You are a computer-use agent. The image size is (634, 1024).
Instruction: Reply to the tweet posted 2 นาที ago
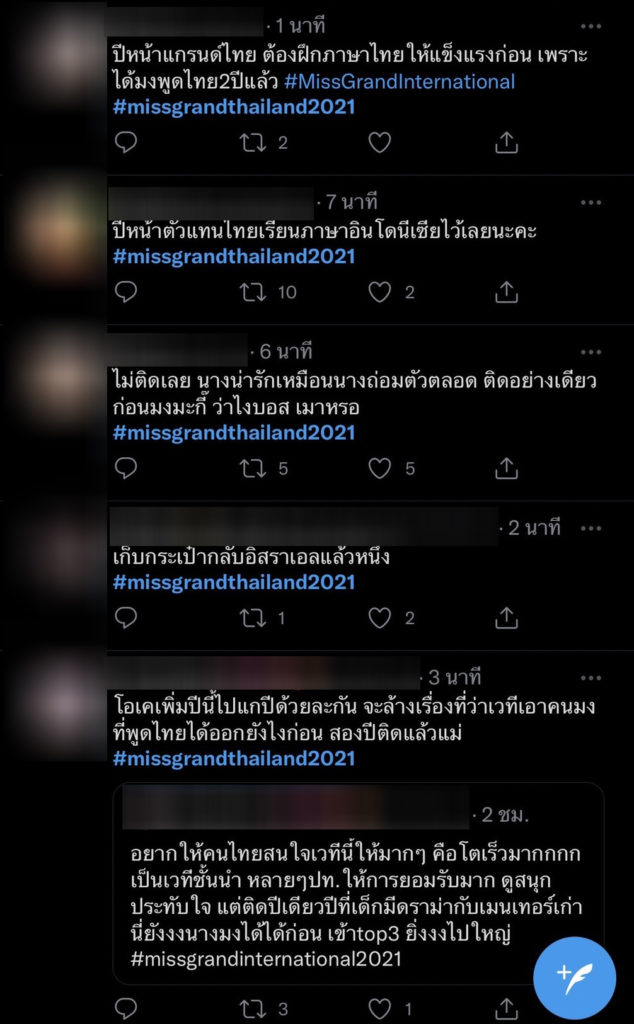tap(125, 618)
